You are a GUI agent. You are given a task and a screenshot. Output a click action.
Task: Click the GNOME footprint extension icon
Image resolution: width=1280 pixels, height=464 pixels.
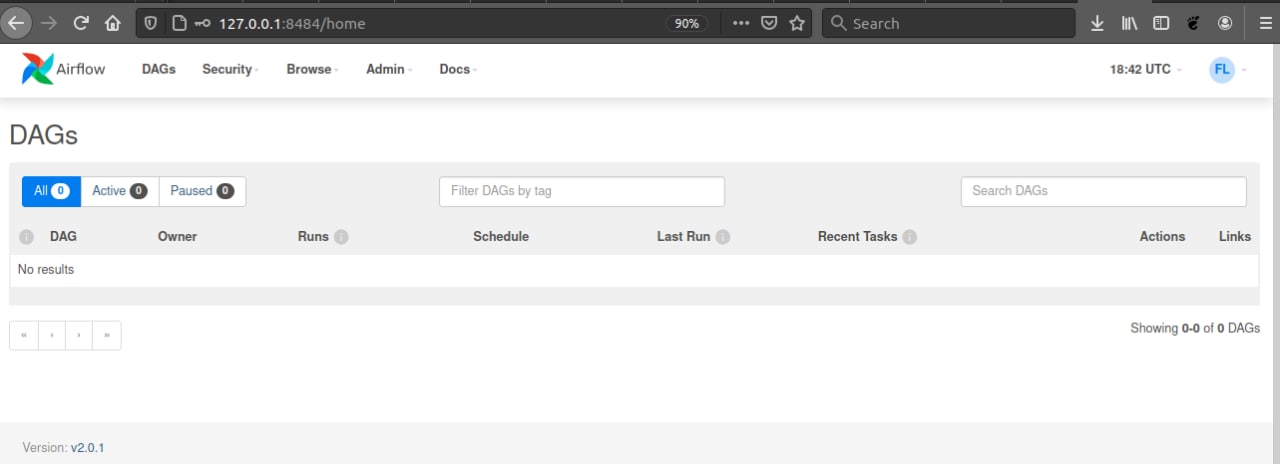(x=1193, y=23)
